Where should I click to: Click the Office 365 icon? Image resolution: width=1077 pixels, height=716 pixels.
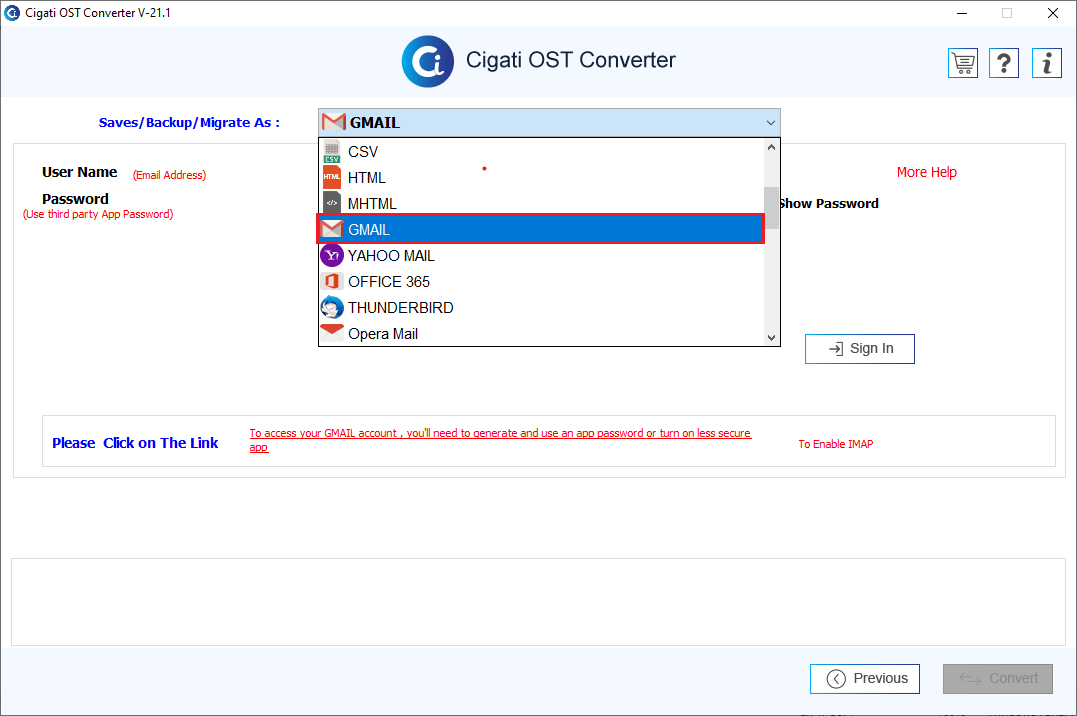(x=332, y=282)
